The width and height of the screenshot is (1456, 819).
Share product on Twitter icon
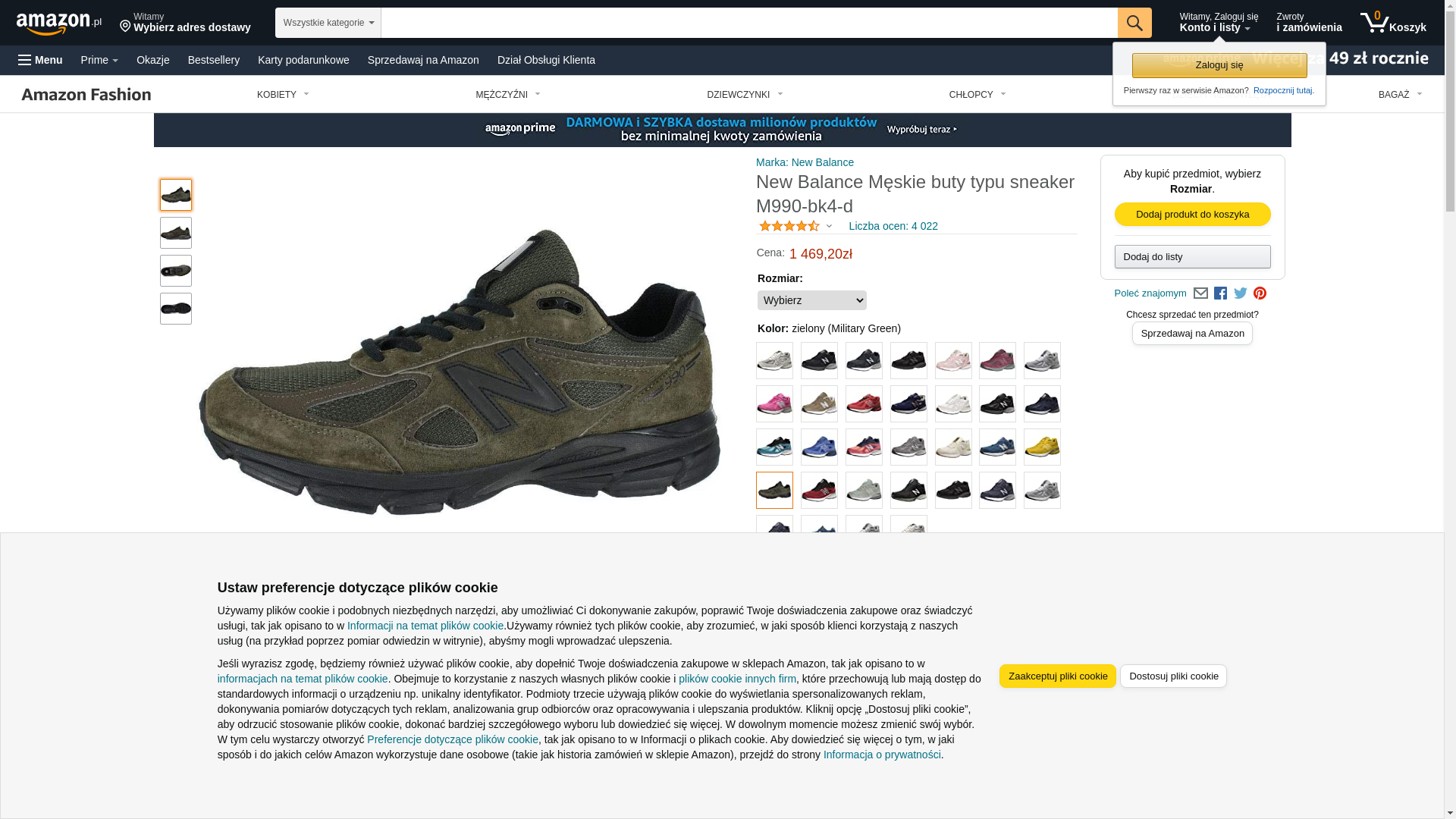pos(1241,293)
